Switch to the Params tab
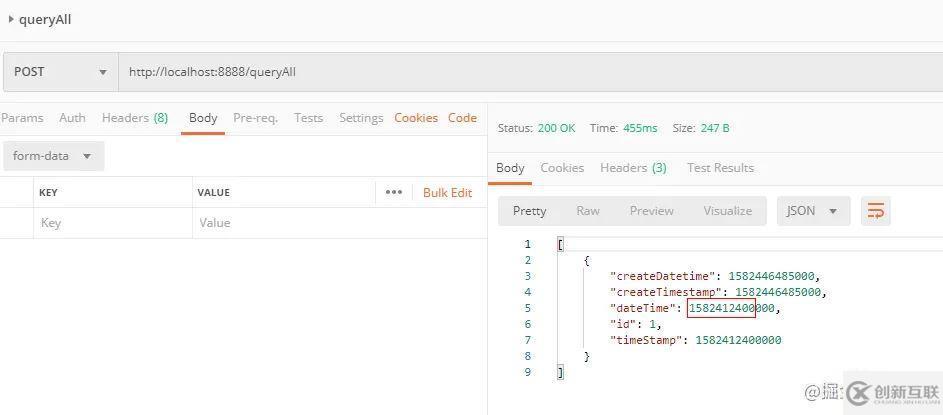This screenshot has height=415, width=943. point(22,118)
